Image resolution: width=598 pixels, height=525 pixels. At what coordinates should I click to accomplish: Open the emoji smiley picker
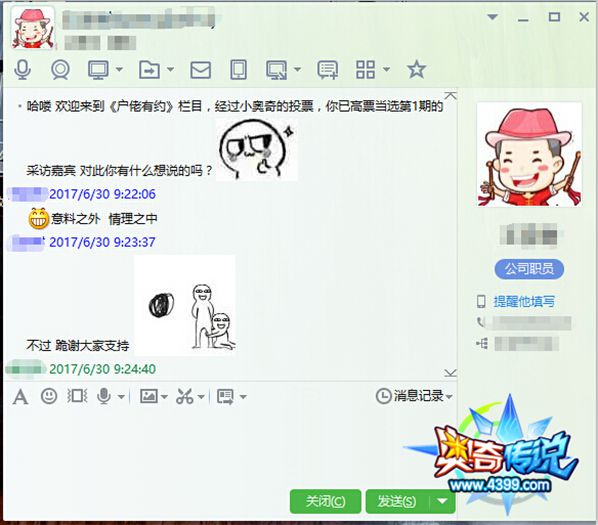[x=49, y=396]
